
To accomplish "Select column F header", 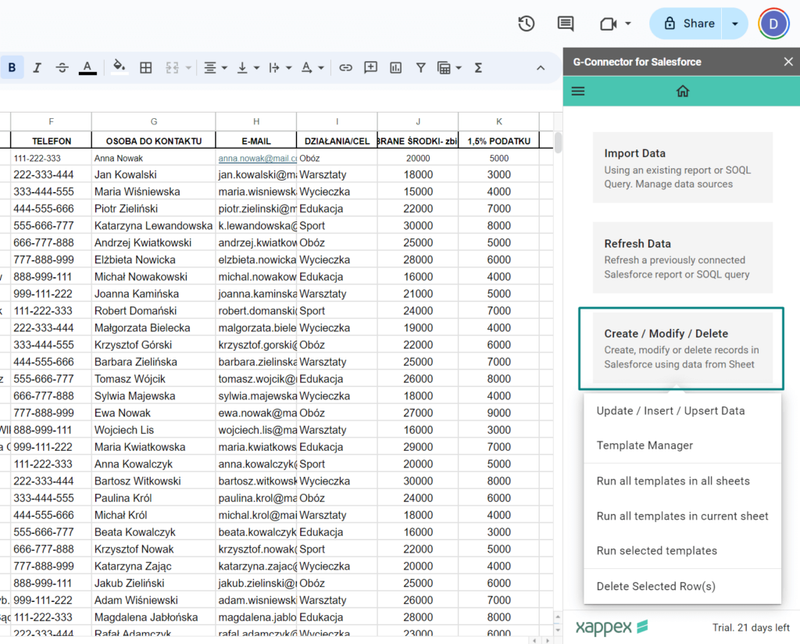I will (x=51, y=121).
